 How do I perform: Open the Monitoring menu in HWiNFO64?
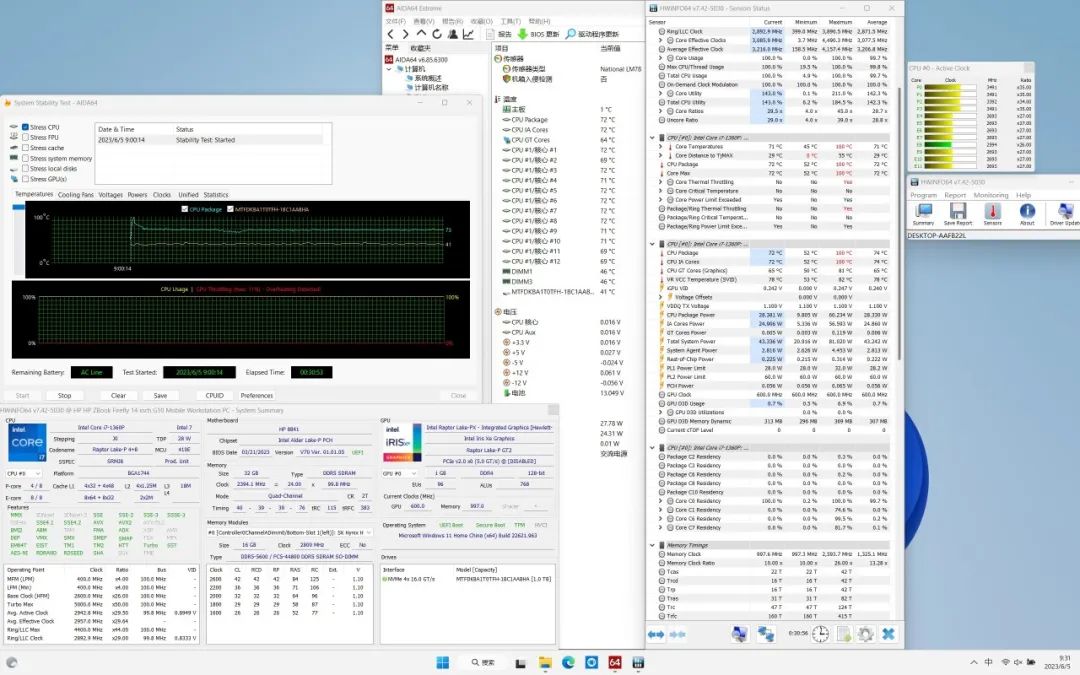[x=991, y=195]
